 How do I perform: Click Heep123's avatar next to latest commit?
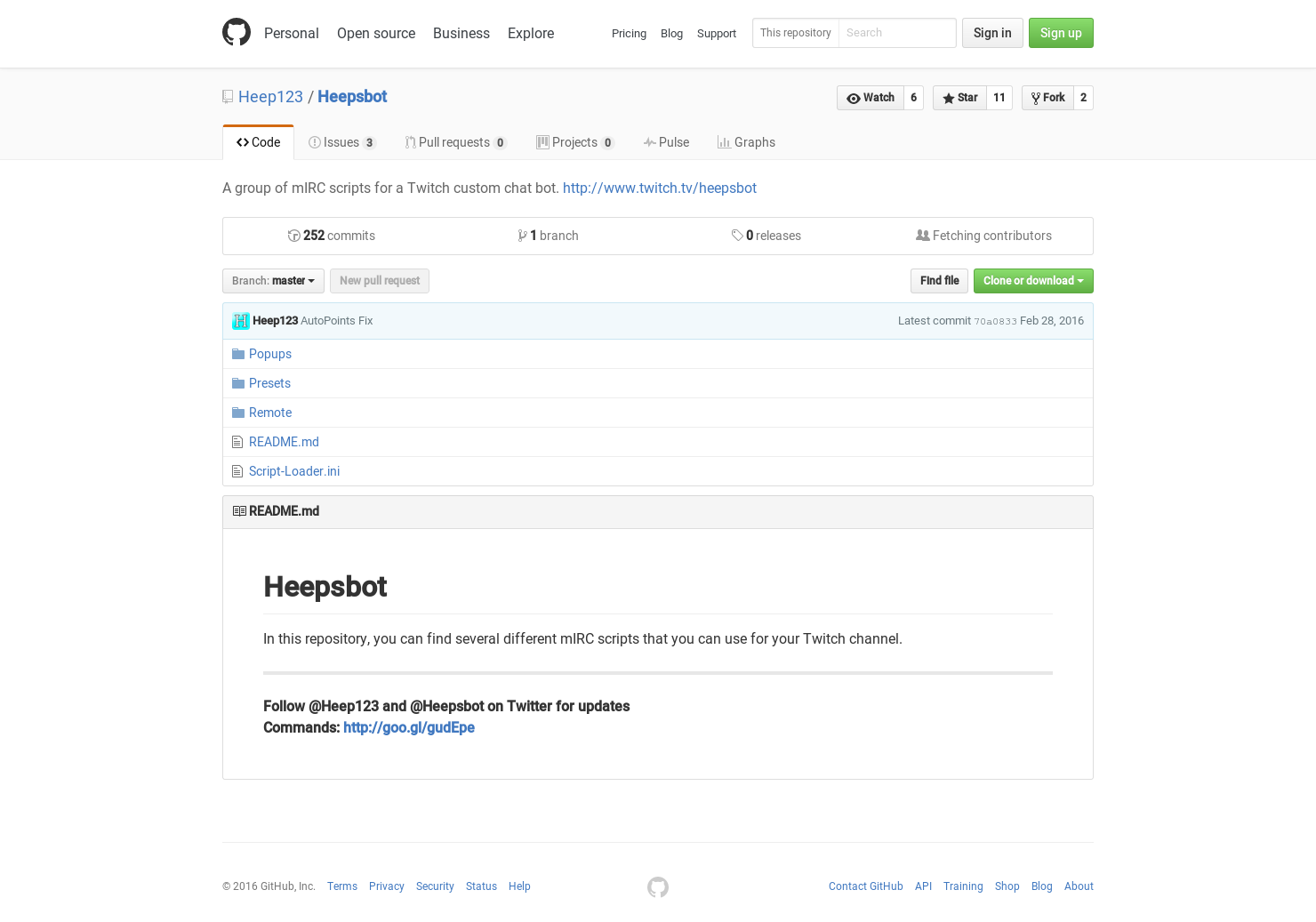coord(241,321)
